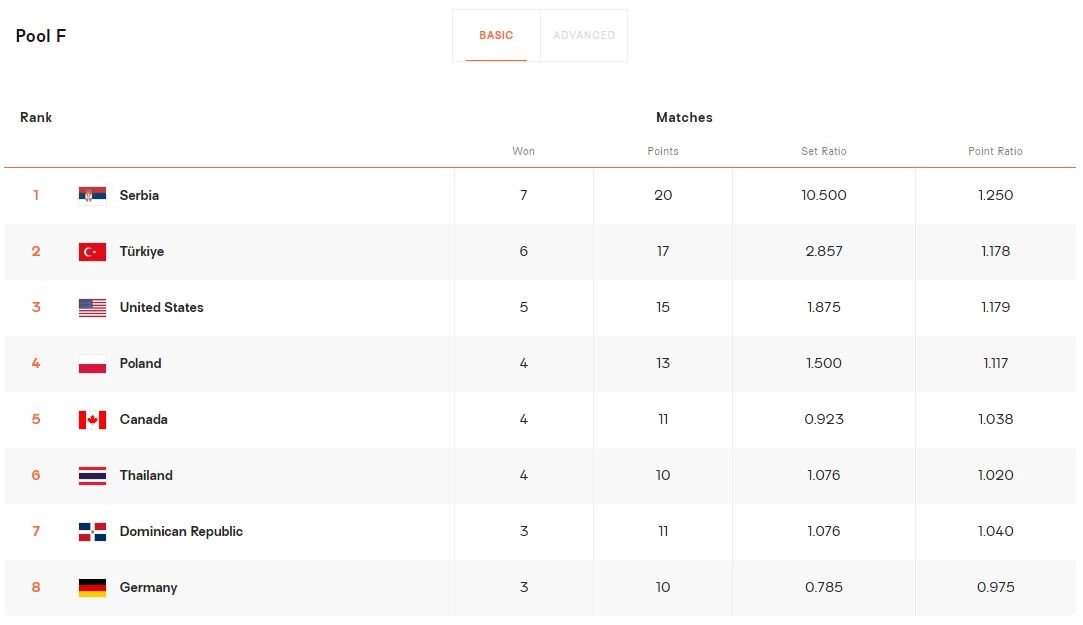Viewport: 1083px width, 625px height.
Task: Click the Germany flag icon
Action: [x=92, y=588]
